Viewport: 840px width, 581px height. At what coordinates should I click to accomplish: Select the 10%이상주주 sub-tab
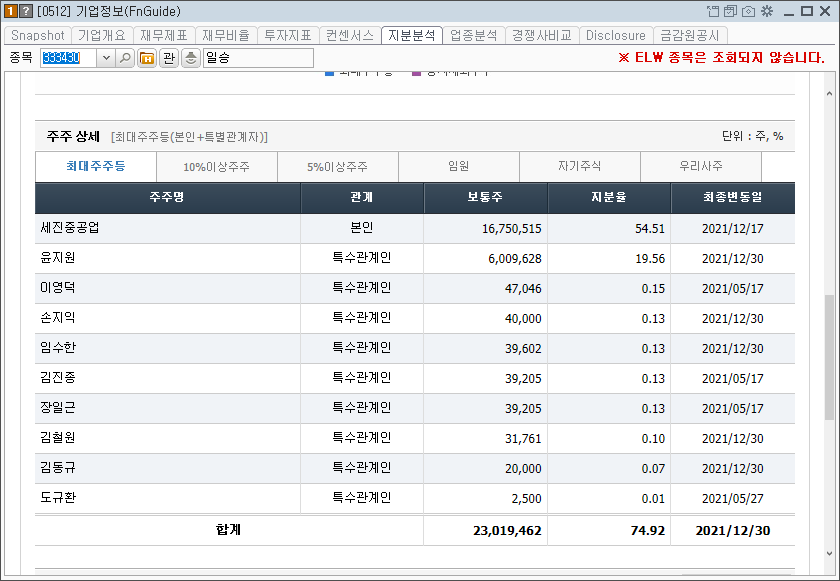(216, 167)
